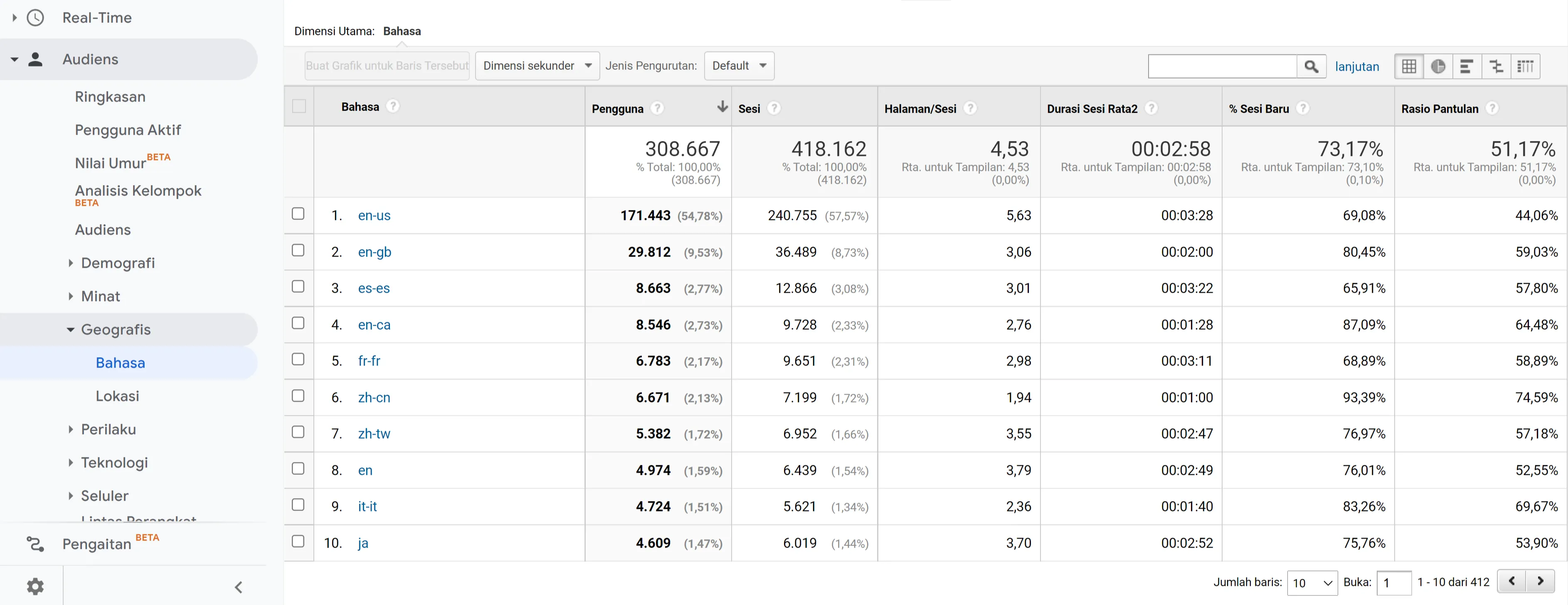Open the zh-cn language link
Screen dimensions: 1568x605
pyautogui.click(x=374, y=398)
